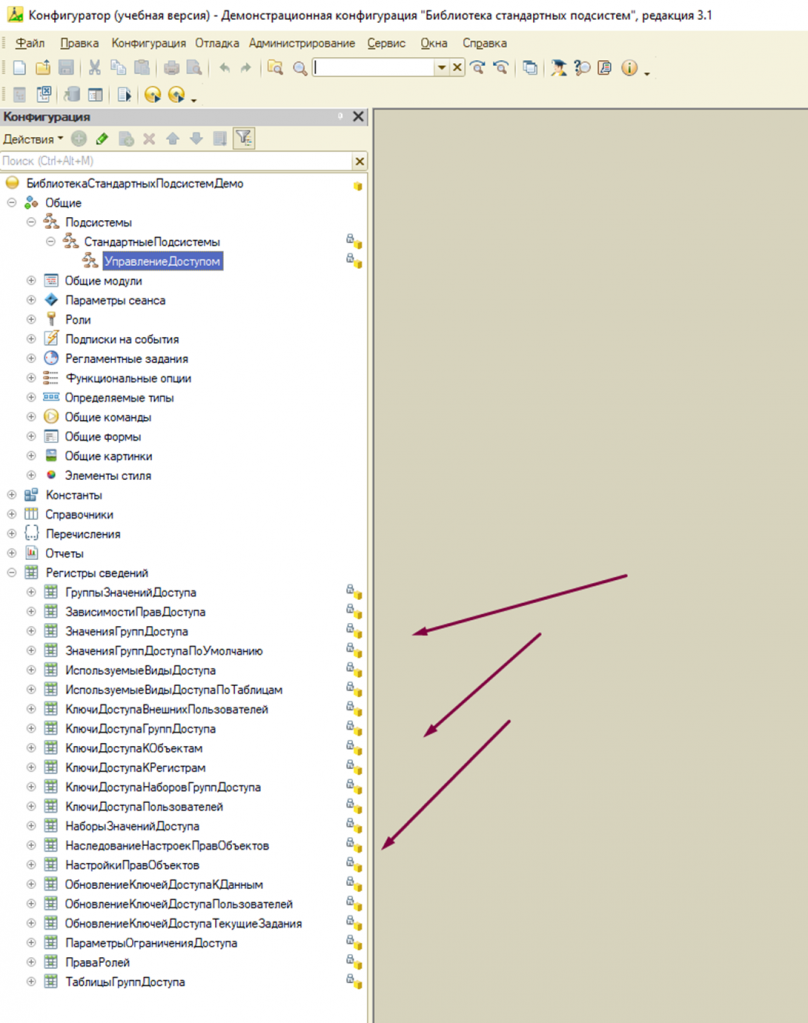
Task: Click the second debugging play icon
Action: tap(176, 95)
